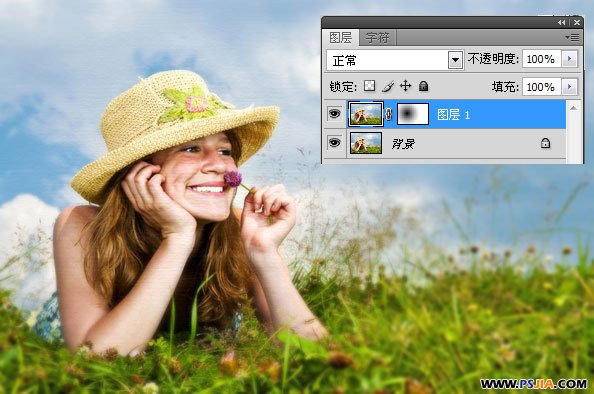Screen dimensions: 594x394
Task: Click the lock image pixels brush icon
Action: (388, 86)
